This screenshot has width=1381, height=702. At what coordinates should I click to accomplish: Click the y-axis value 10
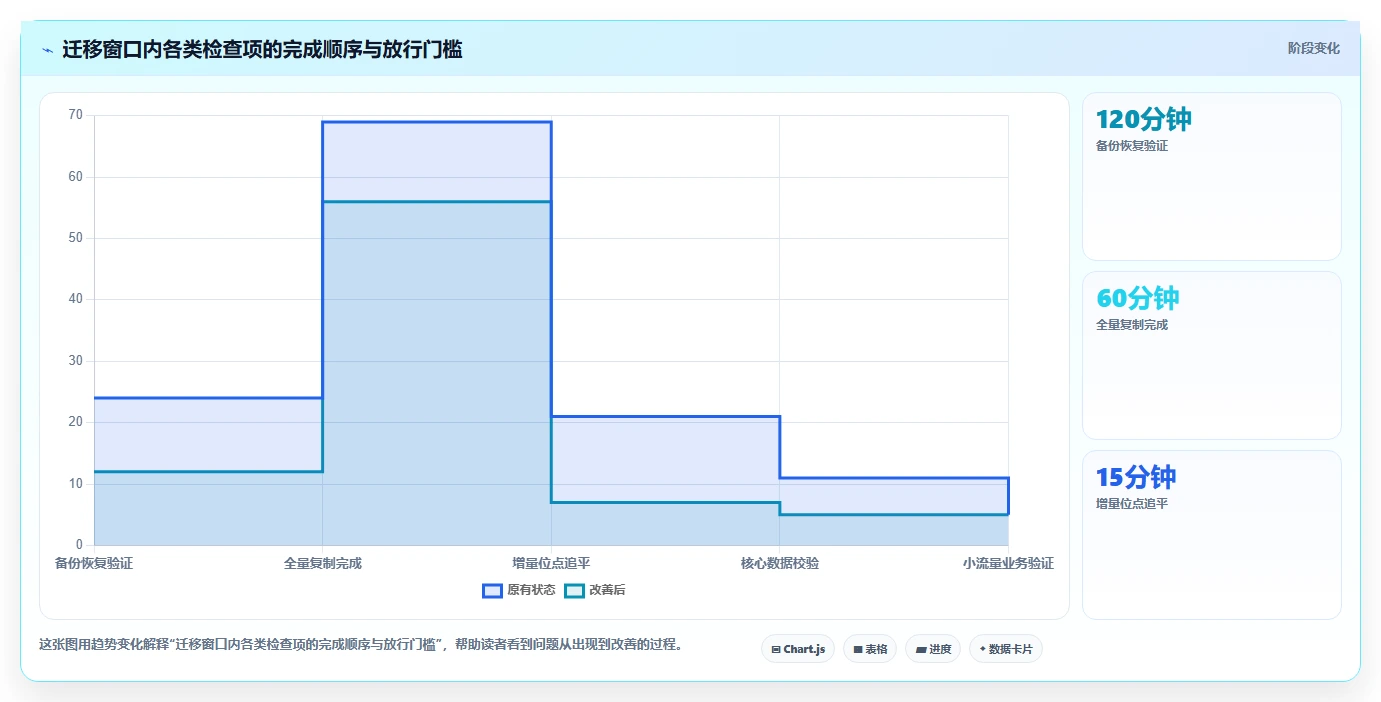tap(76, 484)
